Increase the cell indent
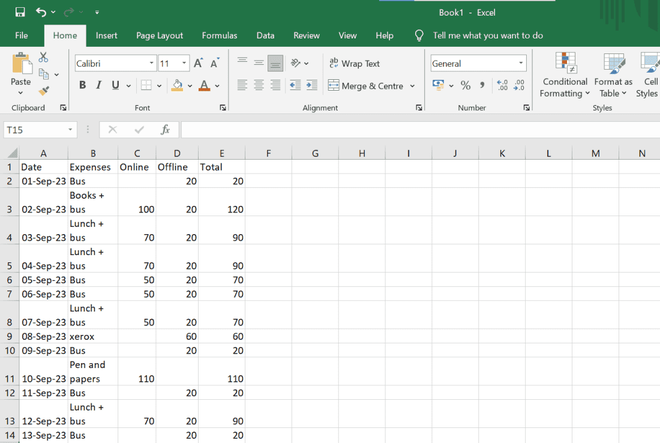Viewport: 660px width, 443px height. 312,85
